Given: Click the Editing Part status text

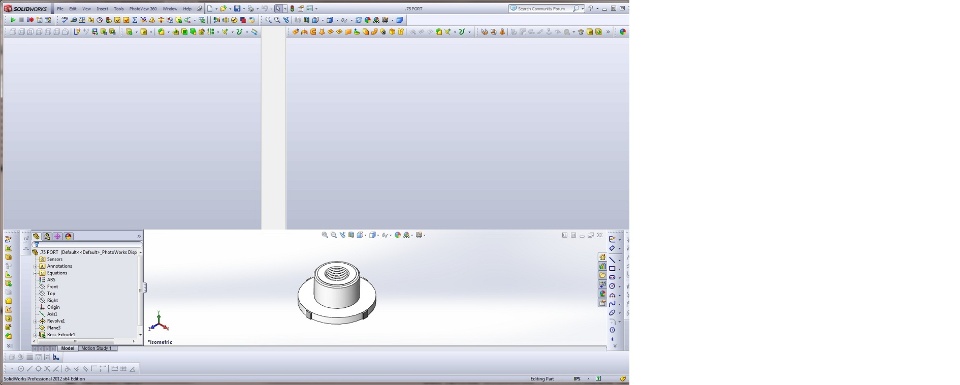Looking at the screenshot, I should 542,379.
